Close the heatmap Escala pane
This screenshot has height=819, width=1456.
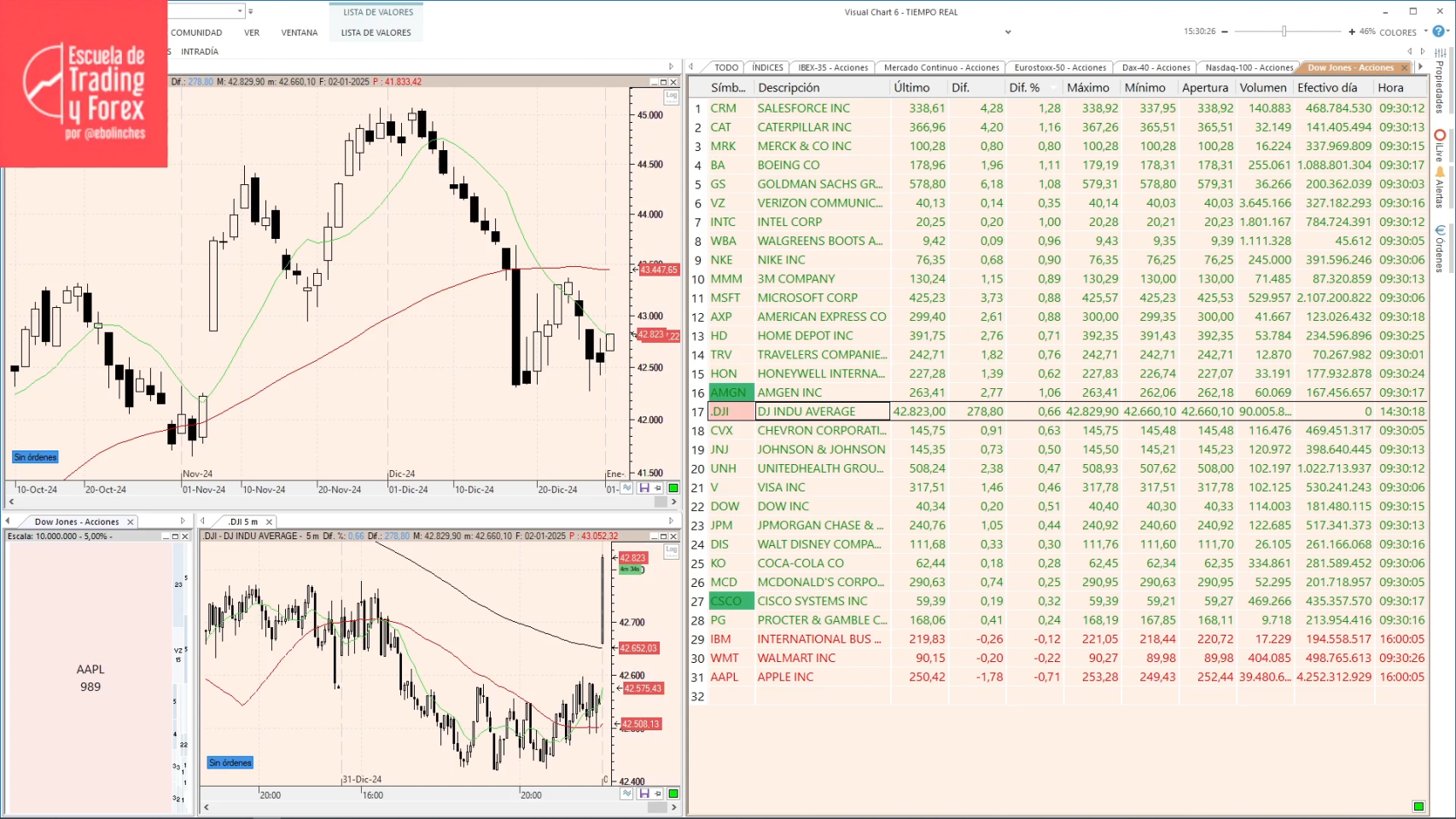(185, 537)
